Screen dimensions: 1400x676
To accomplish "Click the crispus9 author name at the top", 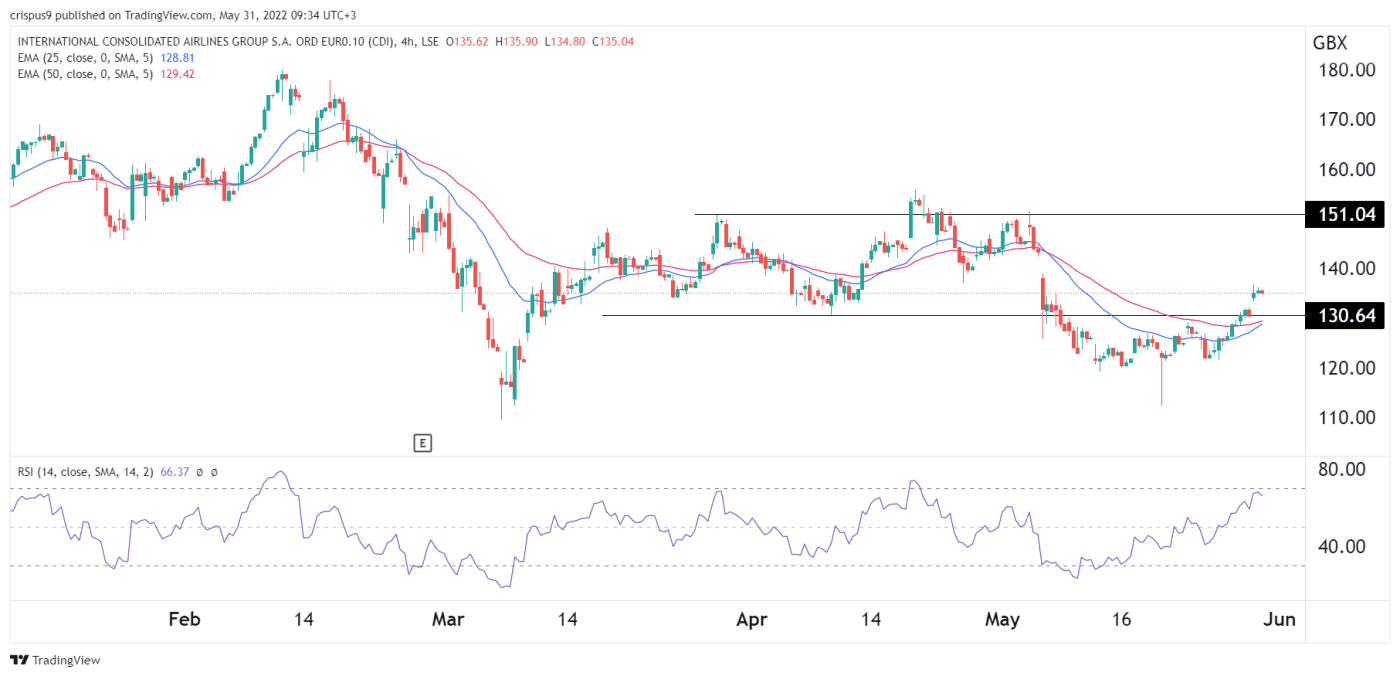I will (x=32, y=16).
